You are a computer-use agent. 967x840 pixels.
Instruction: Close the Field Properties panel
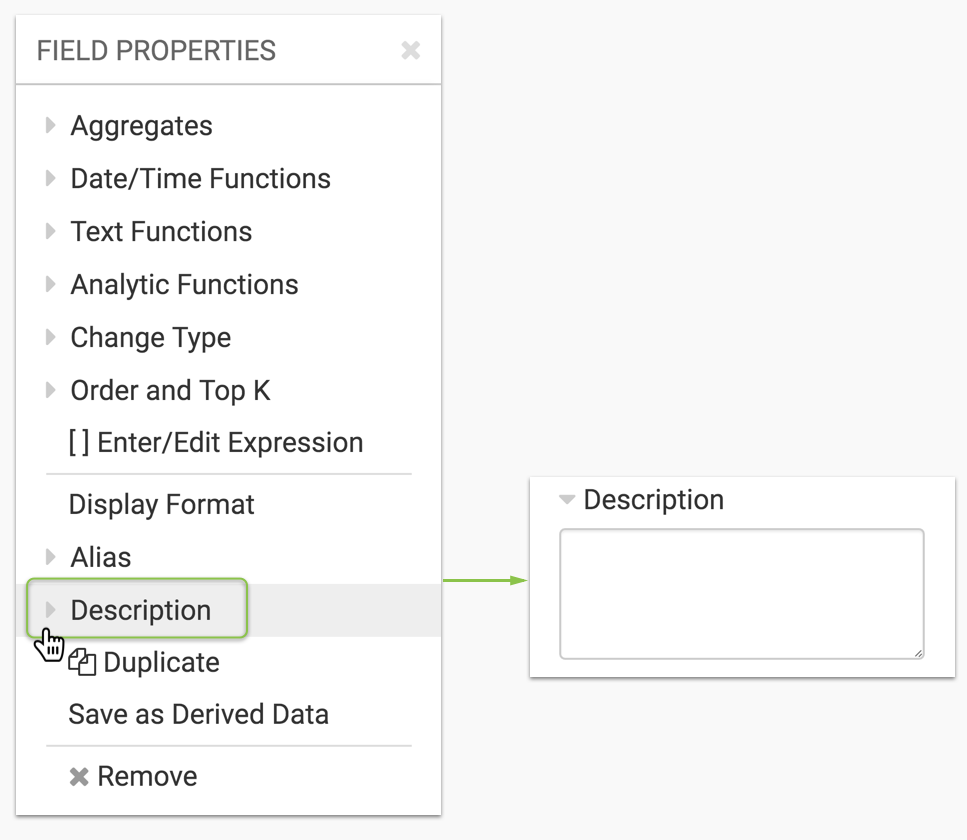(x=410, y=50)
